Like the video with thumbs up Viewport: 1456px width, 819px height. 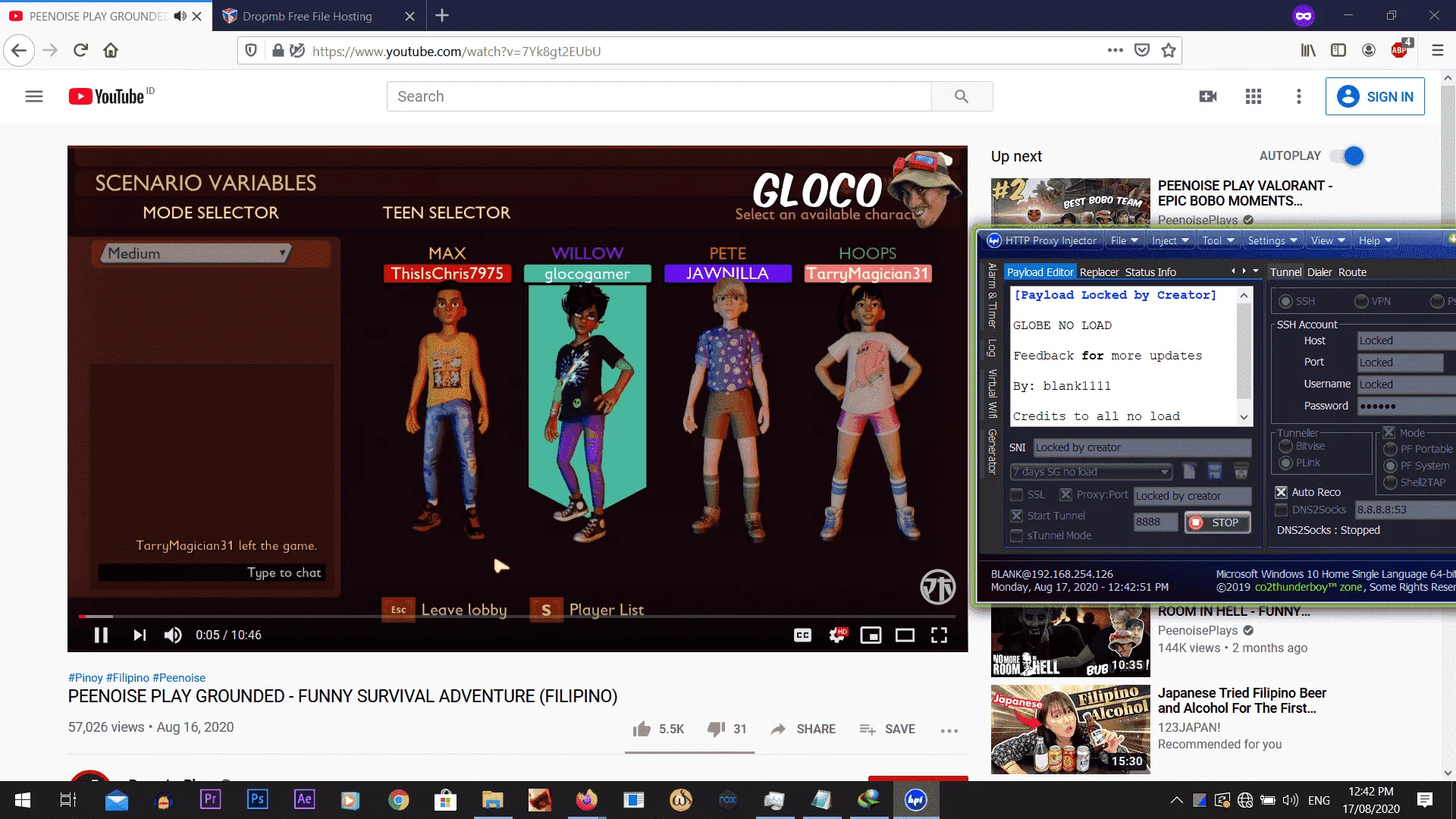pos(642,729)
